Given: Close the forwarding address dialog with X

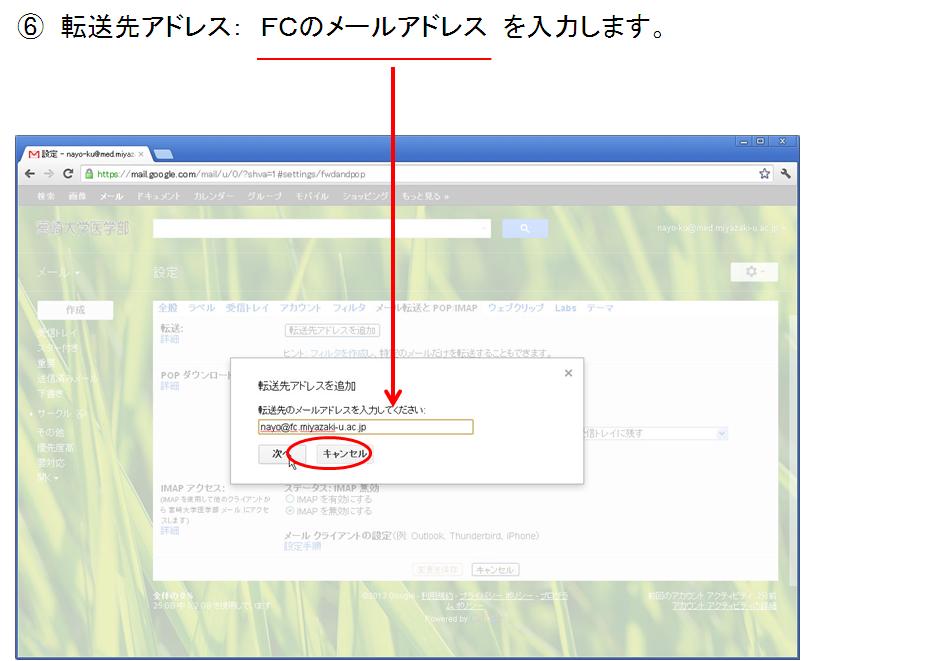Looking at the screenshot, I should click(x=568, y=373).
